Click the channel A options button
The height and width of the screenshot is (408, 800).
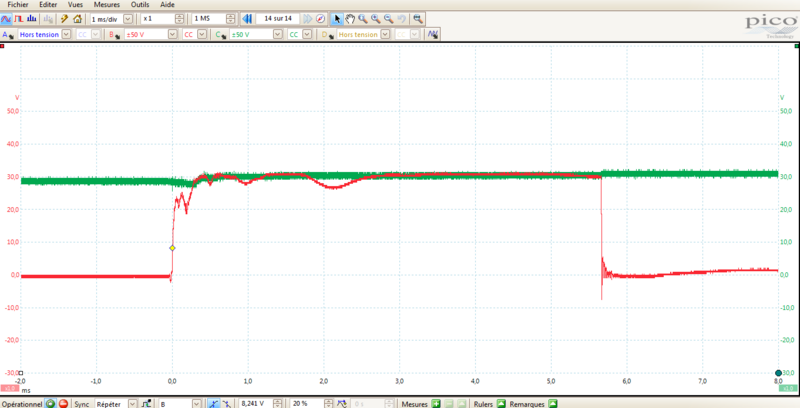click(x=8, y=34)
